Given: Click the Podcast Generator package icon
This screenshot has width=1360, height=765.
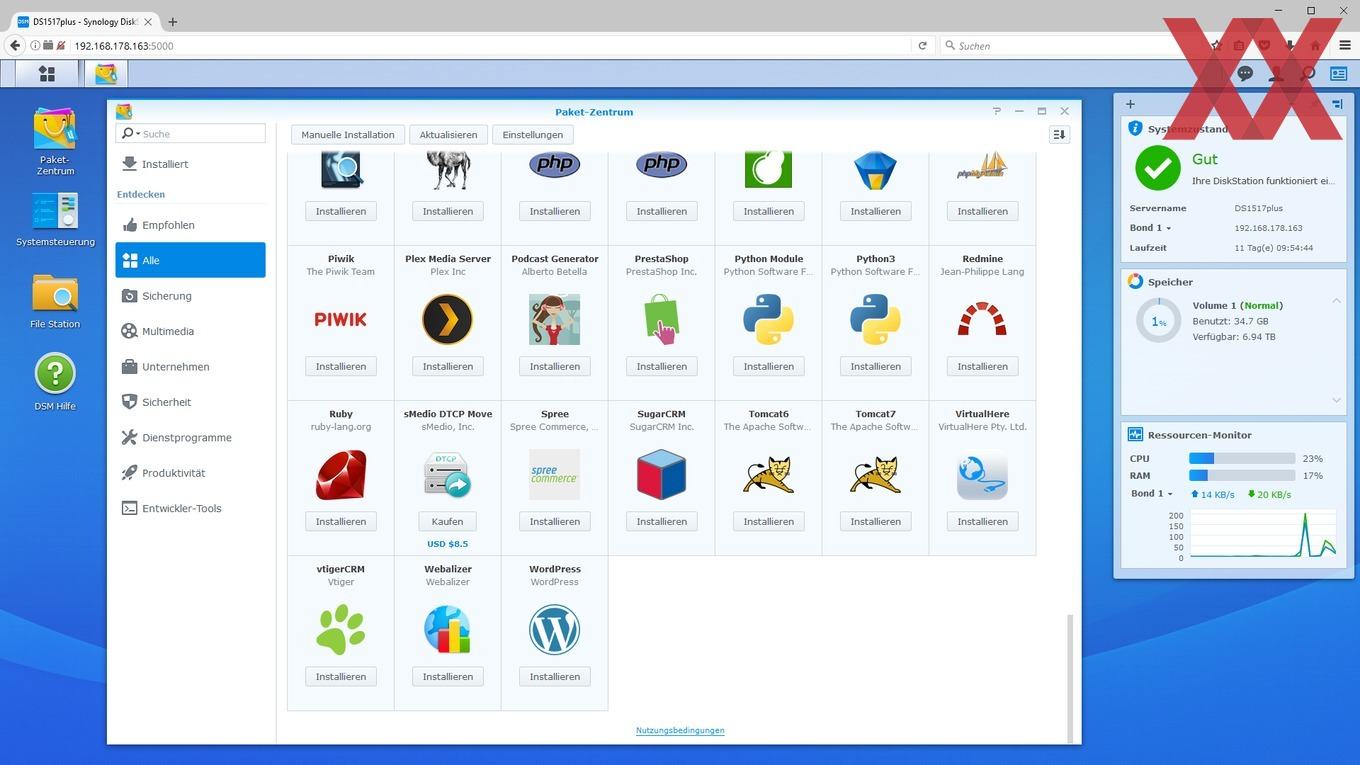Looking at the screenshot, I should coord(555,319).
